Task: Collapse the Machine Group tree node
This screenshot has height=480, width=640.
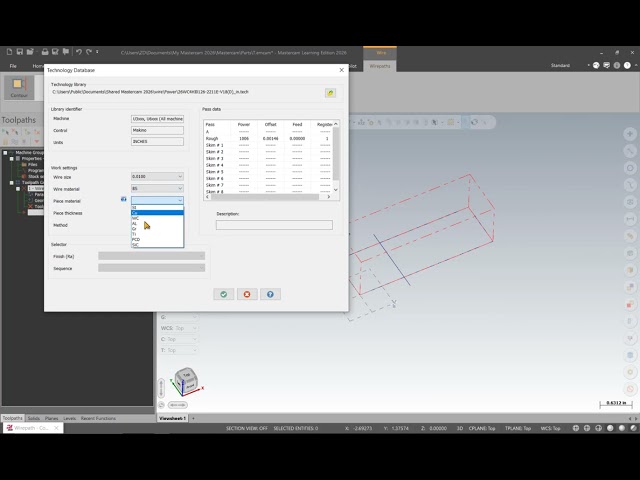Action: pyautogui.click(x=5, y=153)
